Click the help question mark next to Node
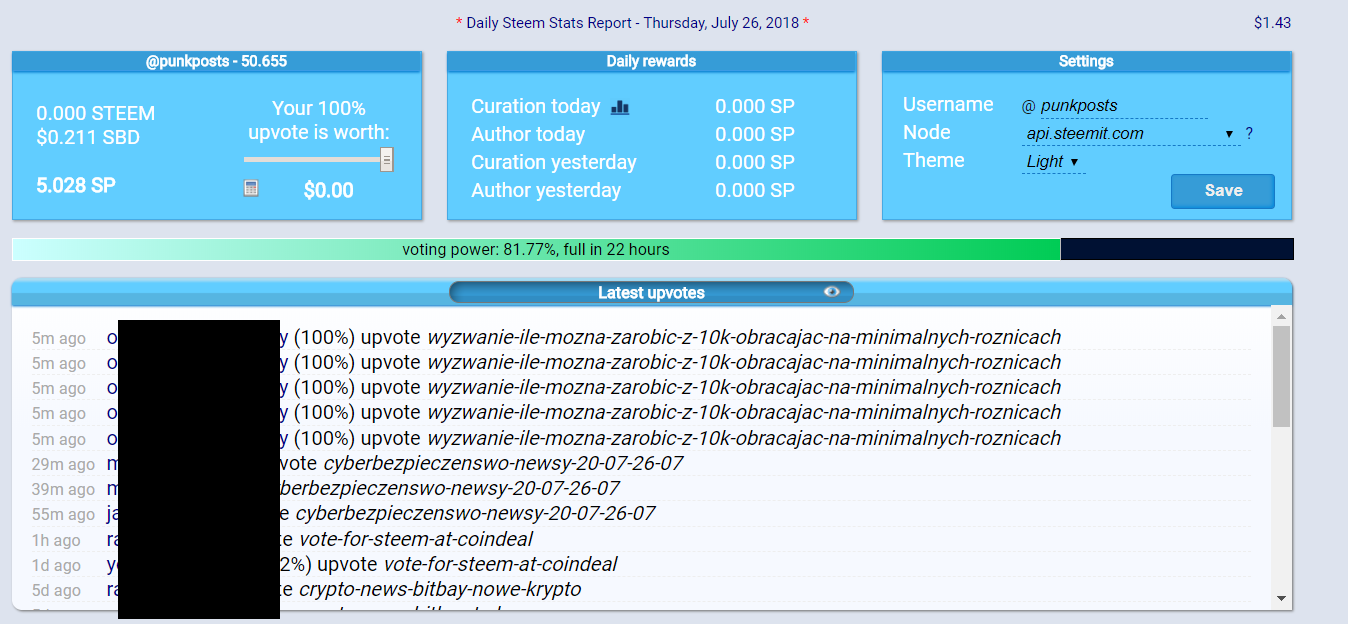The height and width of the screenshot is (624, 1348). pyautogui.click(x=1249, y=133)
